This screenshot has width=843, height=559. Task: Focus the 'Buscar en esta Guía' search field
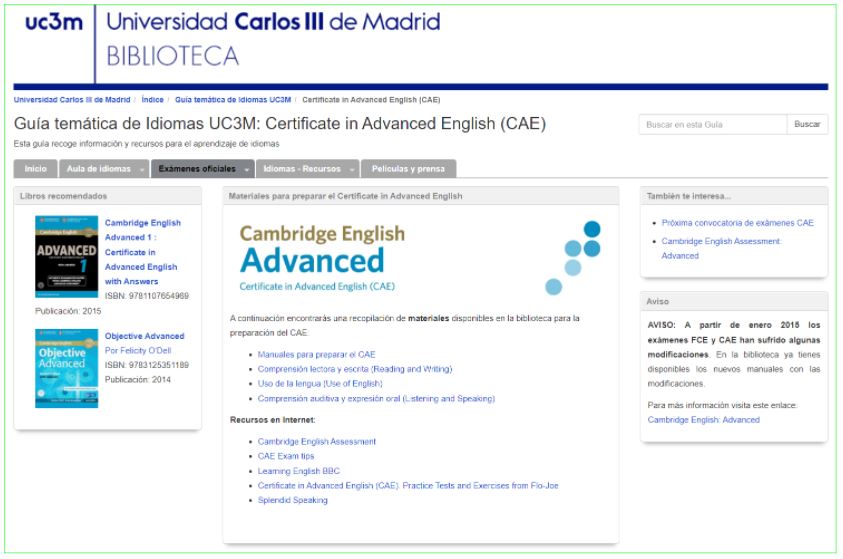point(713,124)
